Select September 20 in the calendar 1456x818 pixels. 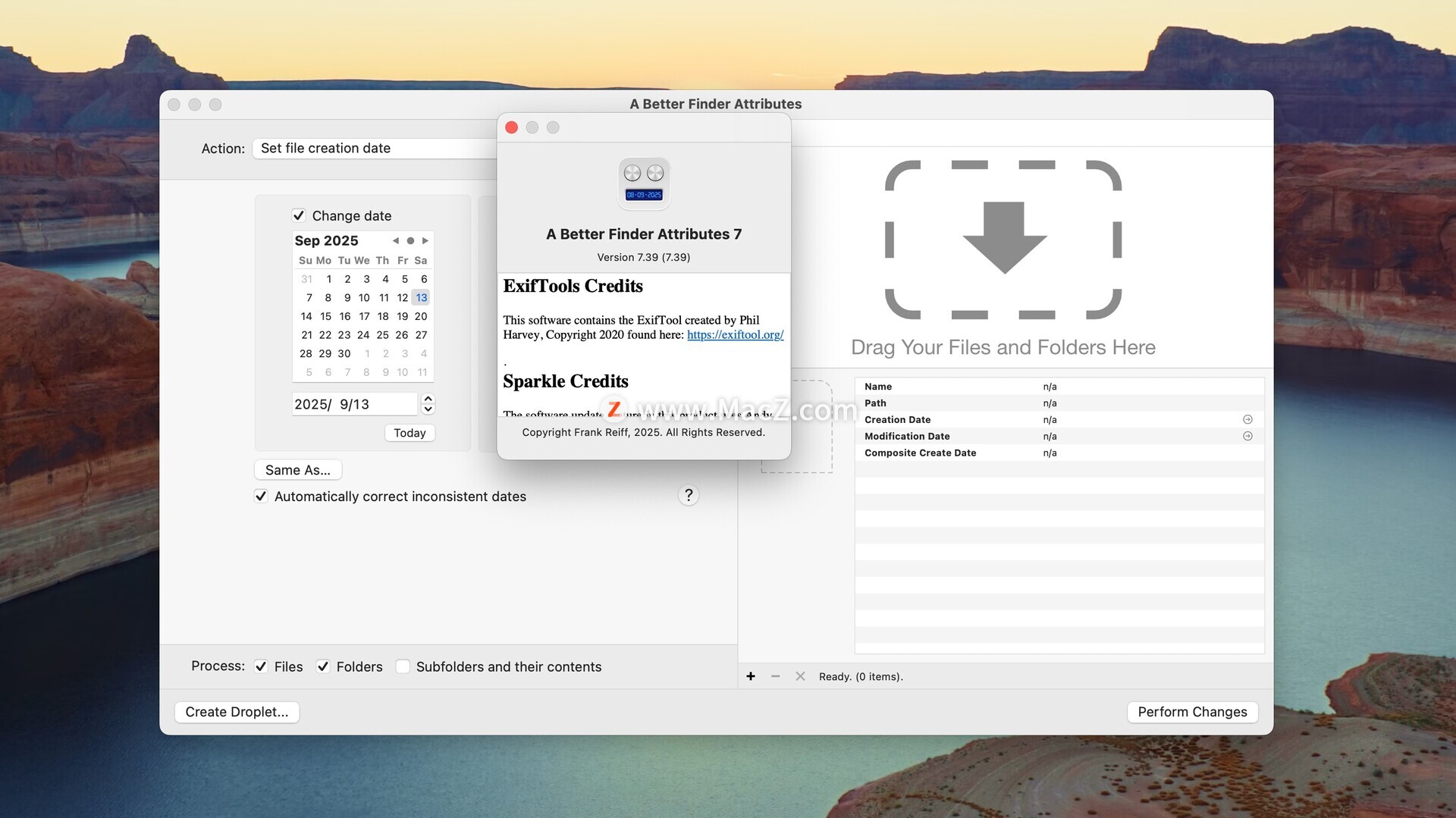point(421,316)
